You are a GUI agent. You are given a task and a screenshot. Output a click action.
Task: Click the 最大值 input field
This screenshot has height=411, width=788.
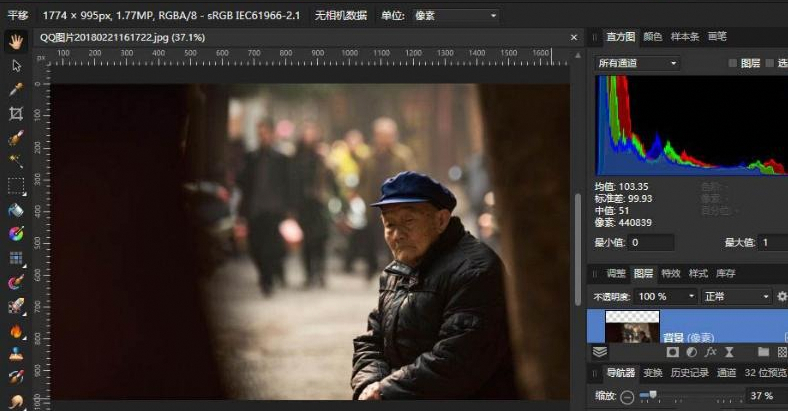[774, 243]
